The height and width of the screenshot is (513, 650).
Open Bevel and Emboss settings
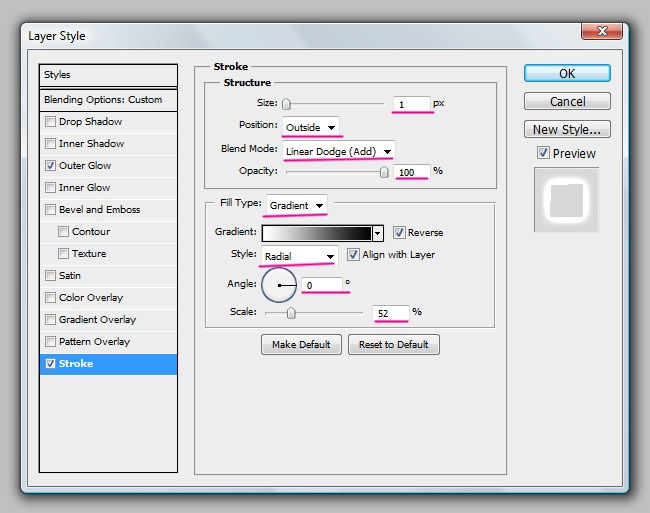pos(99,210)
